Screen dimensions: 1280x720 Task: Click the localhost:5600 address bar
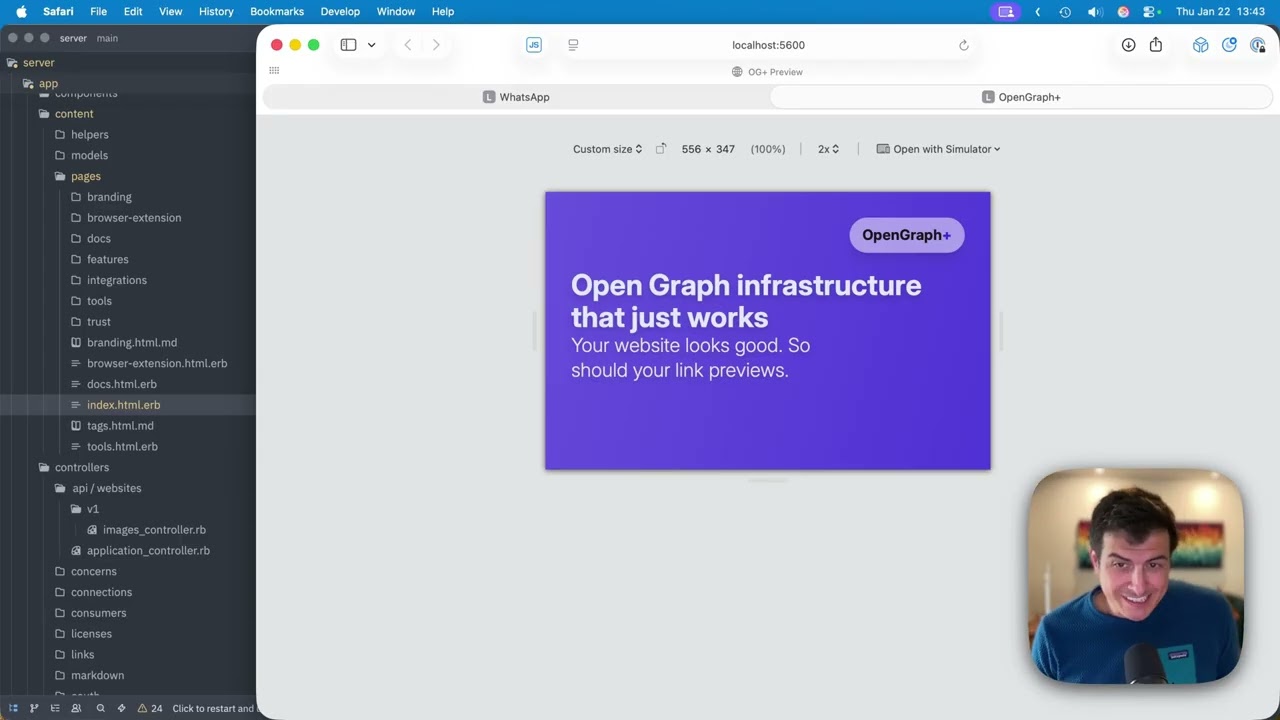pyautogui.click(x=768, y=45)
